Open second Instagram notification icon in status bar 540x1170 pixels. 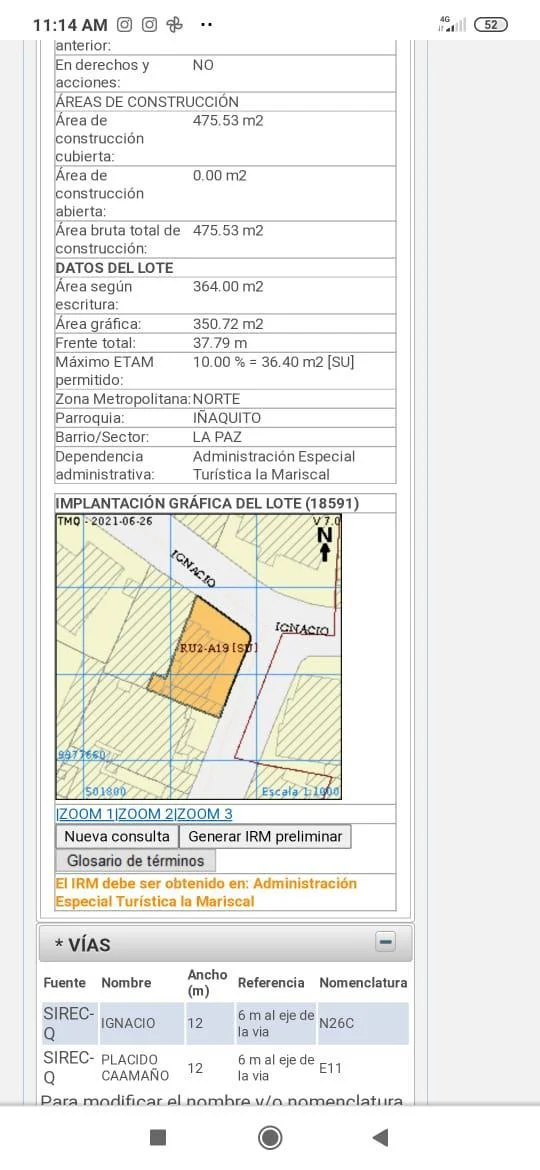[150, 25]
